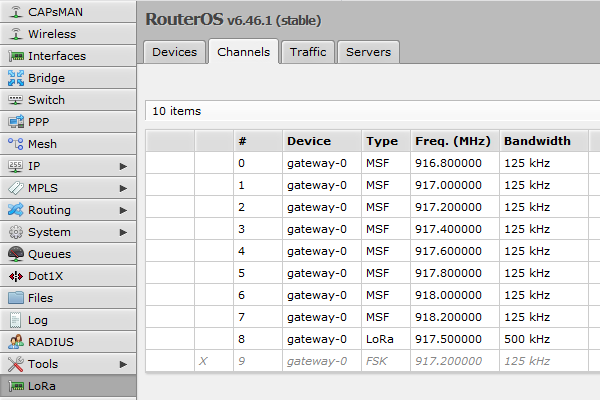The height and width of the screenshot is (400, 600).
Task: Click the Wireless antenna icon
Action: click(16, 34)
